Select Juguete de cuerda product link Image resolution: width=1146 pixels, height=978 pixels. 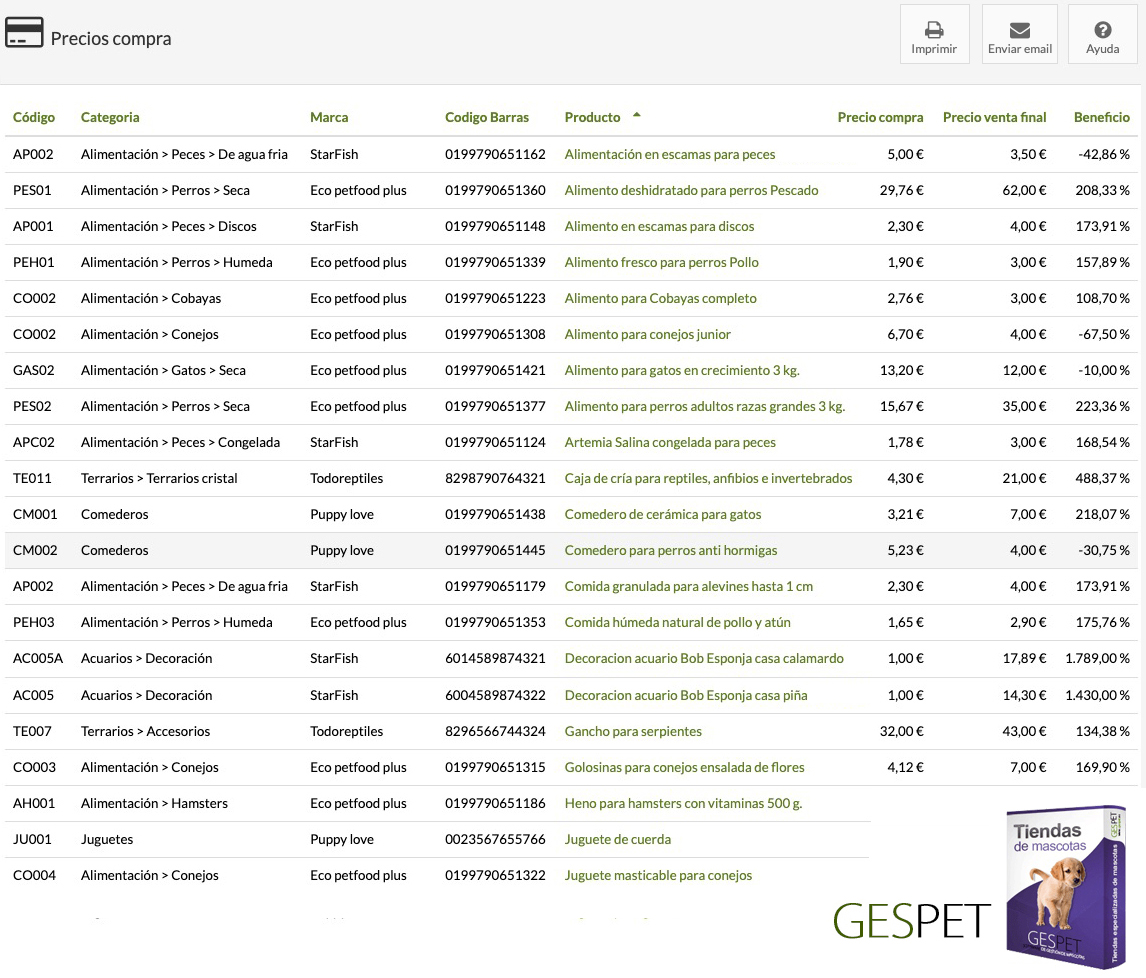coord(617,839)
